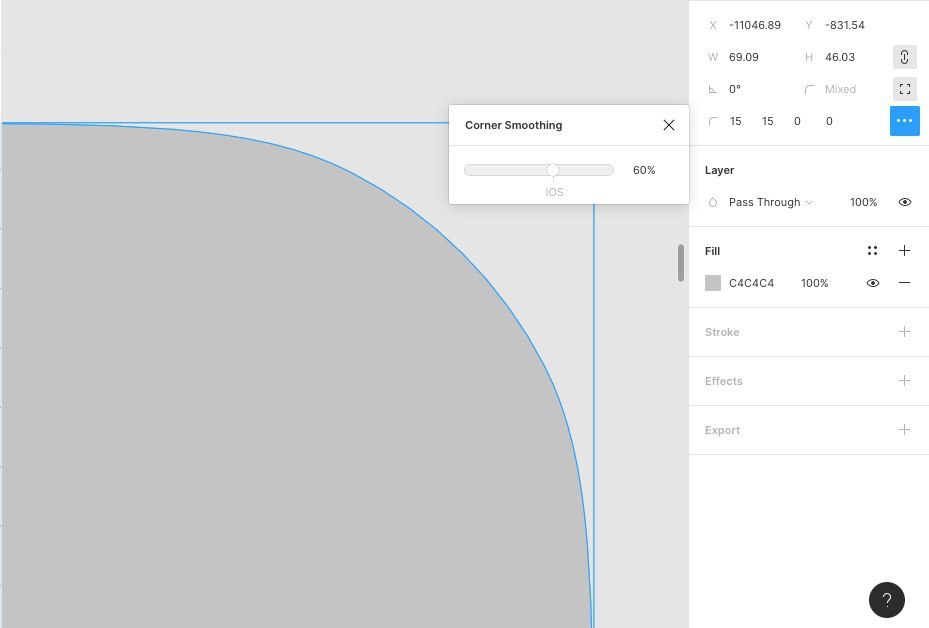The height and width of the screenshot is (628, 929).
Task: Add a new fill
Action: (x=904, y=251)
